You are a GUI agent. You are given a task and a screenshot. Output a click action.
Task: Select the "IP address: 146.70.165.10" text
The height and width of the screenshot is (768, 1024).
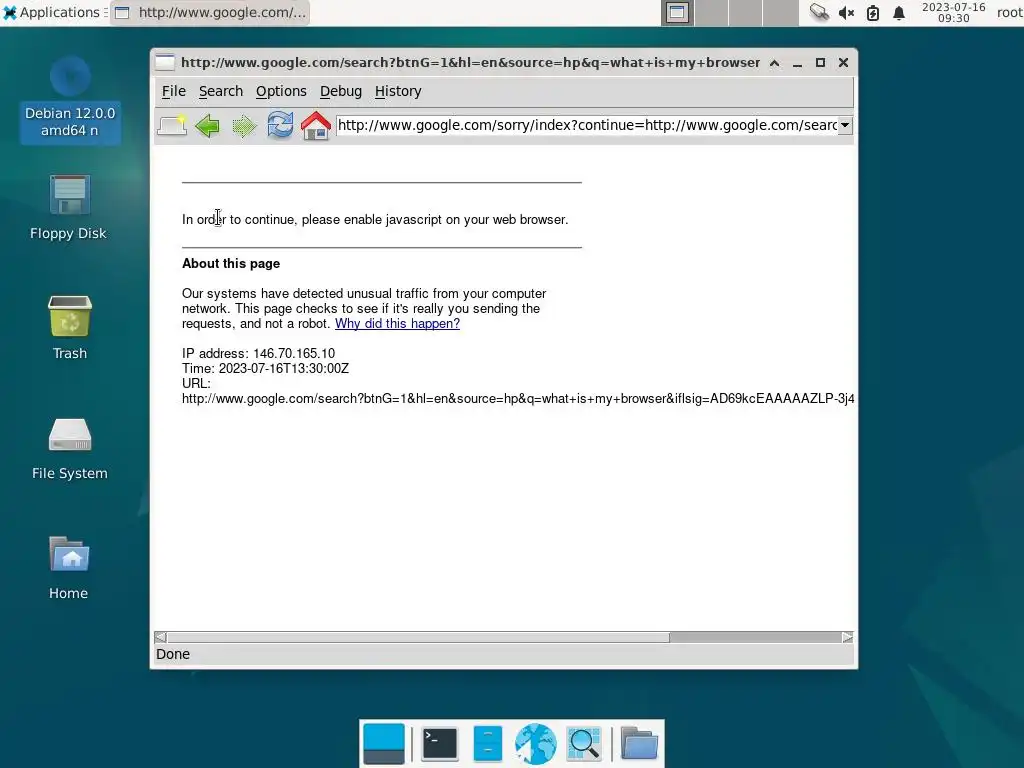258,353
